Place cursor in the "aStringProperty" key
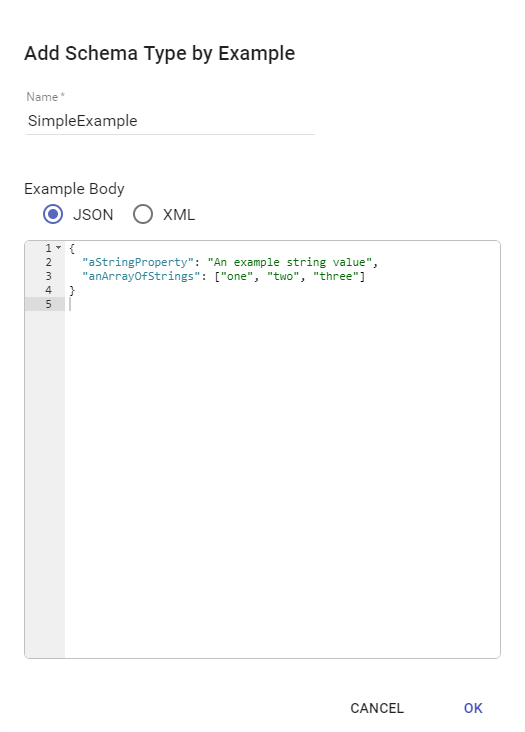 click(138, 262)
